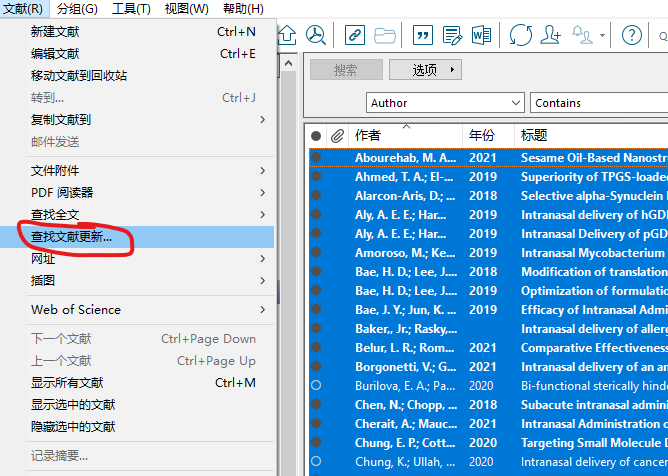This screenshot has height=476, width=668.
Task: Toggle read status dot for Abourehab row
Action: [316, 158]
